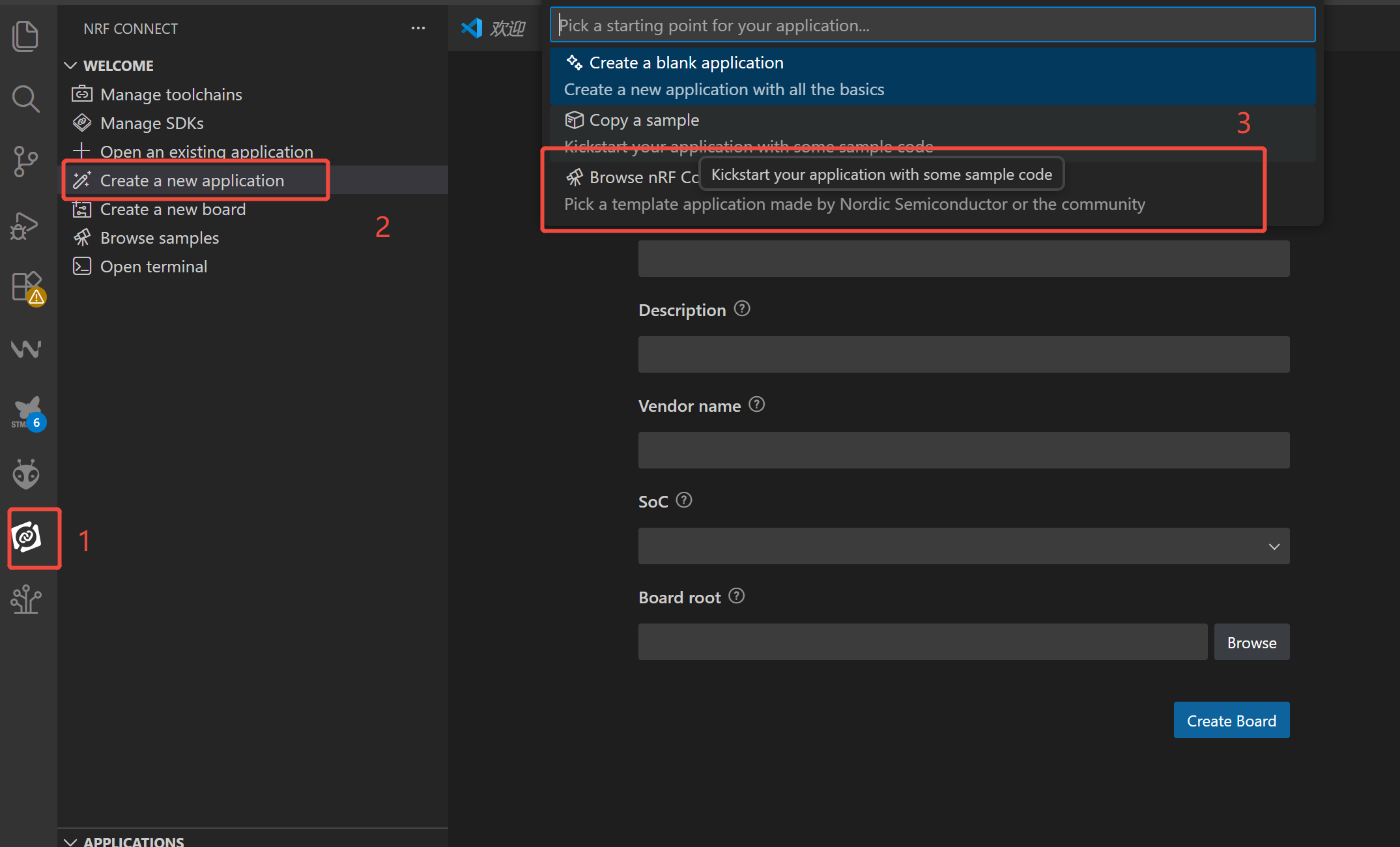Open NRF CONNECT panel more actions menu

point(418,29)
